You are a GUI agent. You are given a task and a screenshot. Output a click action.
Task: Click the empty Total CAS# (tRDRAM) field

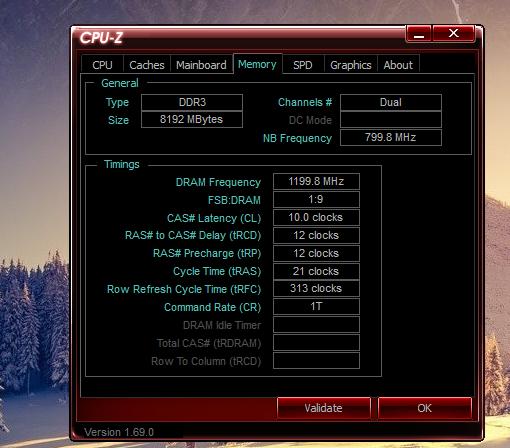316,343
